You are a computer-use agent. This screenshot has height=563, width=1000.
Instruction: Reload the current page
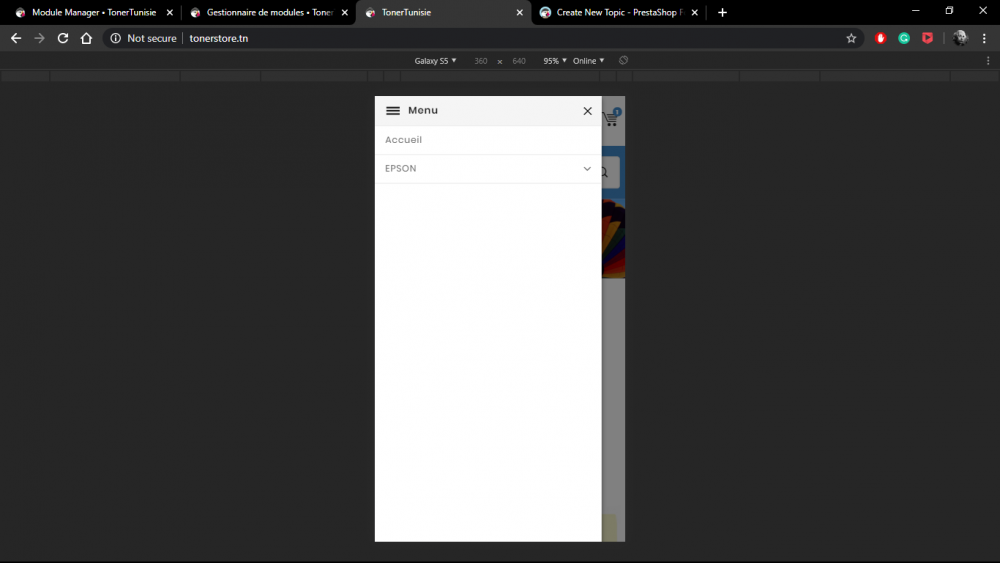[62, 38]
